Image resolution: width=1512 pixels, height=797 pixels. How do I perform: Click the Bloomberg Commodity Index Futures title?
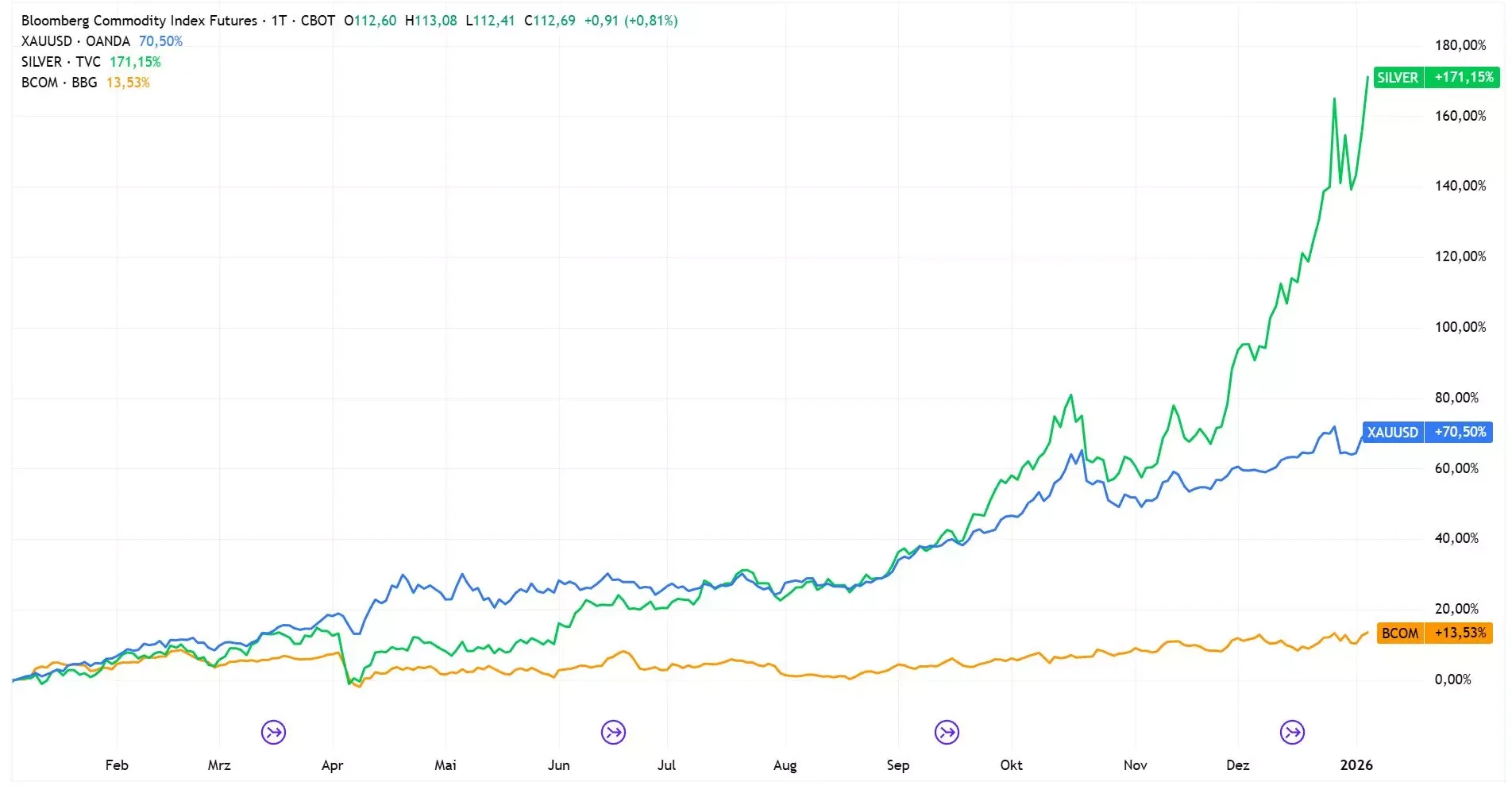(x=139, y=21)
